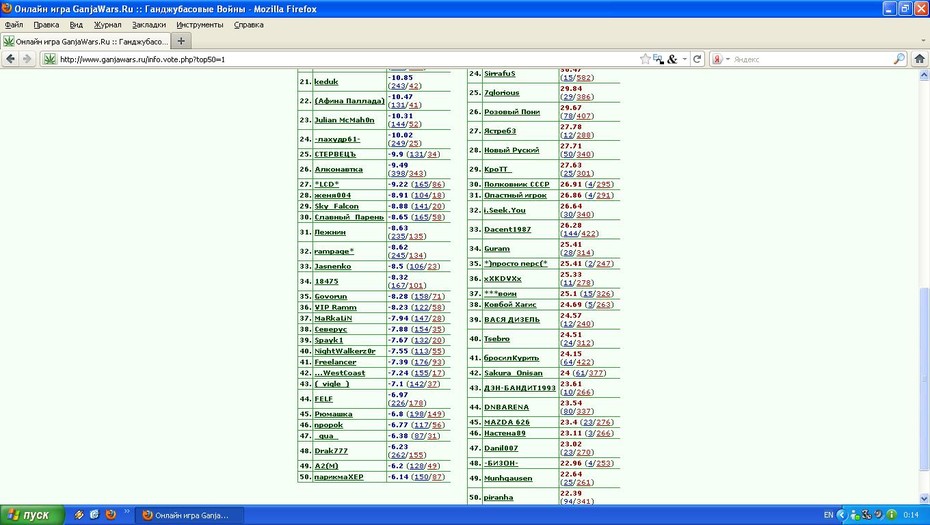Click the En translate icon in the address bar
Image resolution: width=930 pixels, height=525 pixels.
coord(658,59)
